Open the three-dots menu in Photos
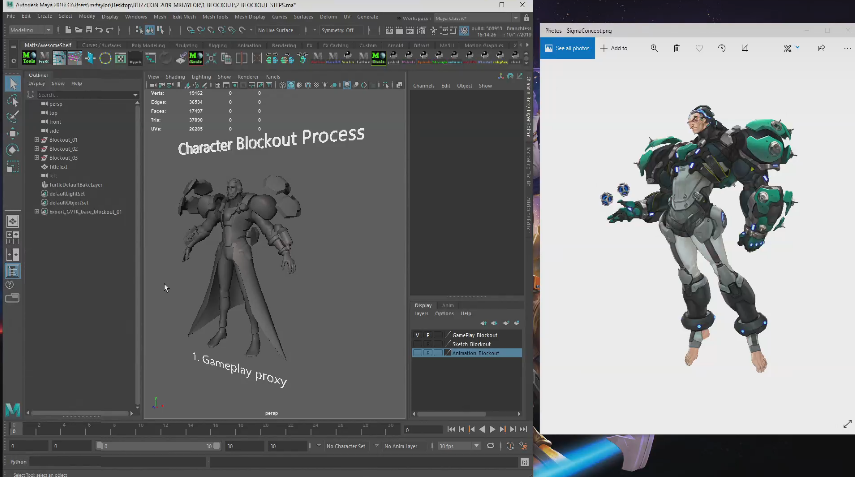Screen dimensions: 855x477 (x=847, y=48)
